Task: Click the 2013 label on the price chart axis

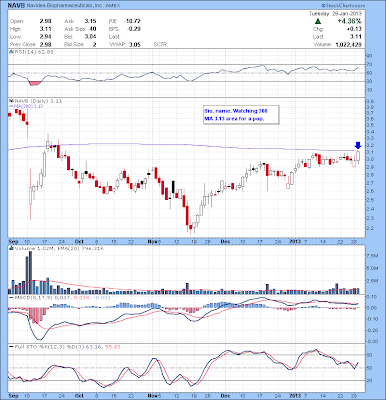Action: click(295, 241)
